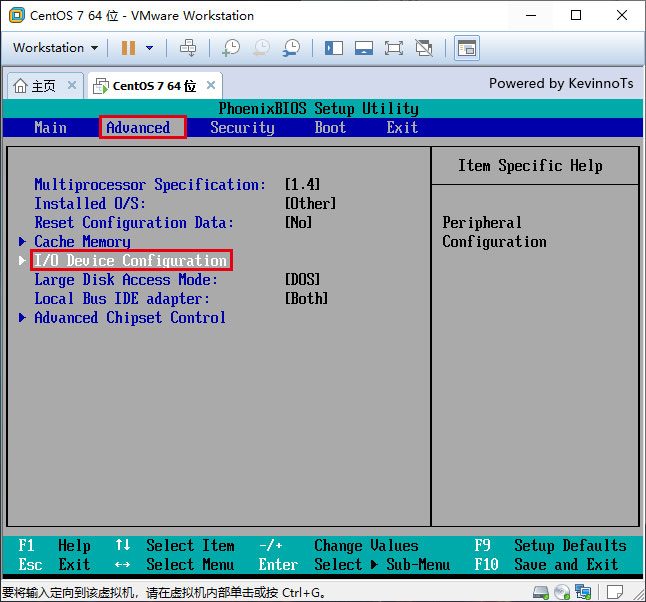Image resolution: width=646 pixels, height=602 pixels.
Task: Click the hard disk status bar icon
Action: [541, 593]
